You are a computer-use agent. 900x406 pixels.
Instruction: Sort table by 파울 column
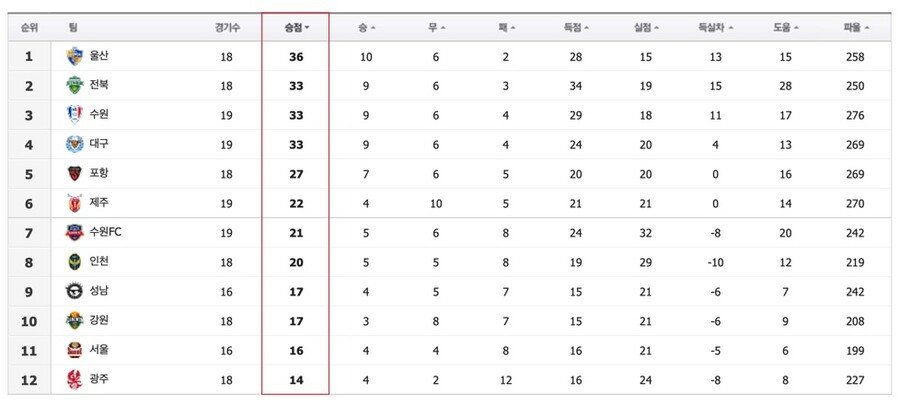pos(856,27)
